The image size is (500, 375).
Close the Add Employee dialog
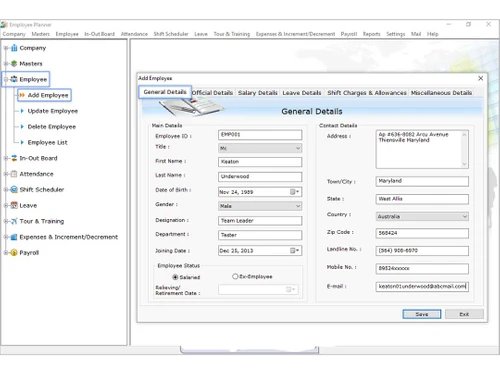pos(480,78)
